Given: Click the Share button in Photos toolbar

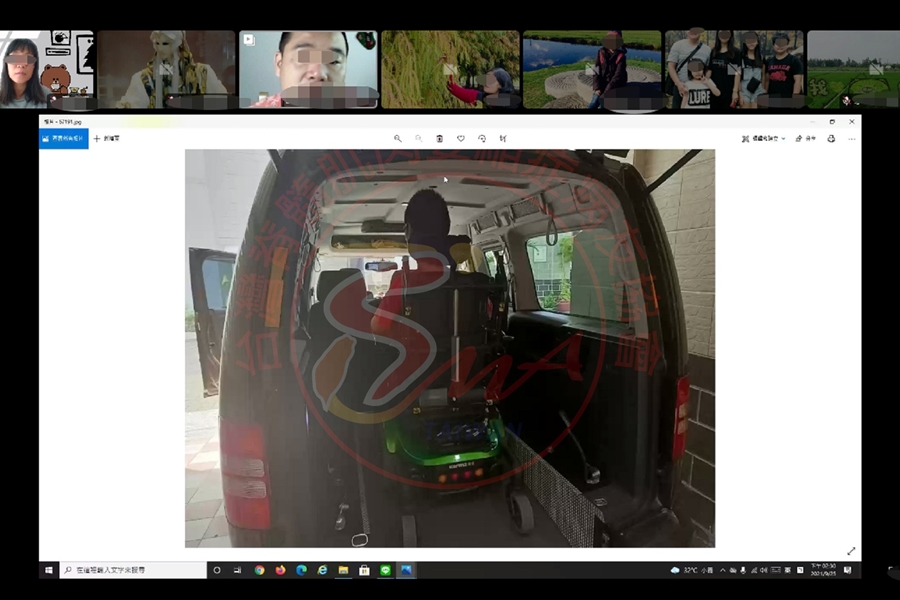Looking at the screenshot, I should [805, 138].
